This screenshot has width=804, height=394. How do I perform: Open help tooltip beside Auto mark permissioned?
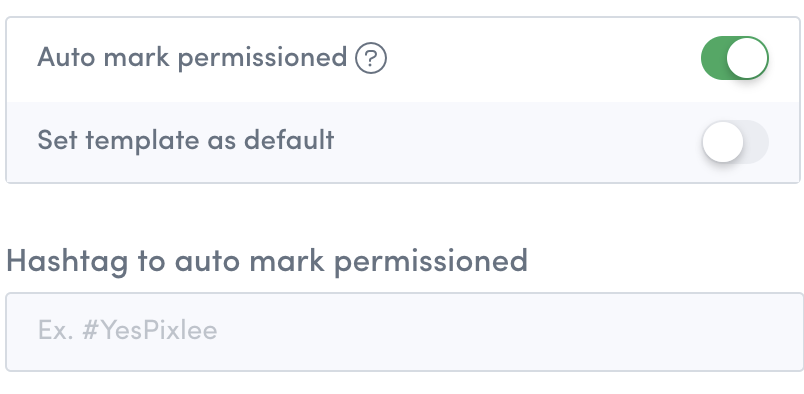(x=371, y=58)
